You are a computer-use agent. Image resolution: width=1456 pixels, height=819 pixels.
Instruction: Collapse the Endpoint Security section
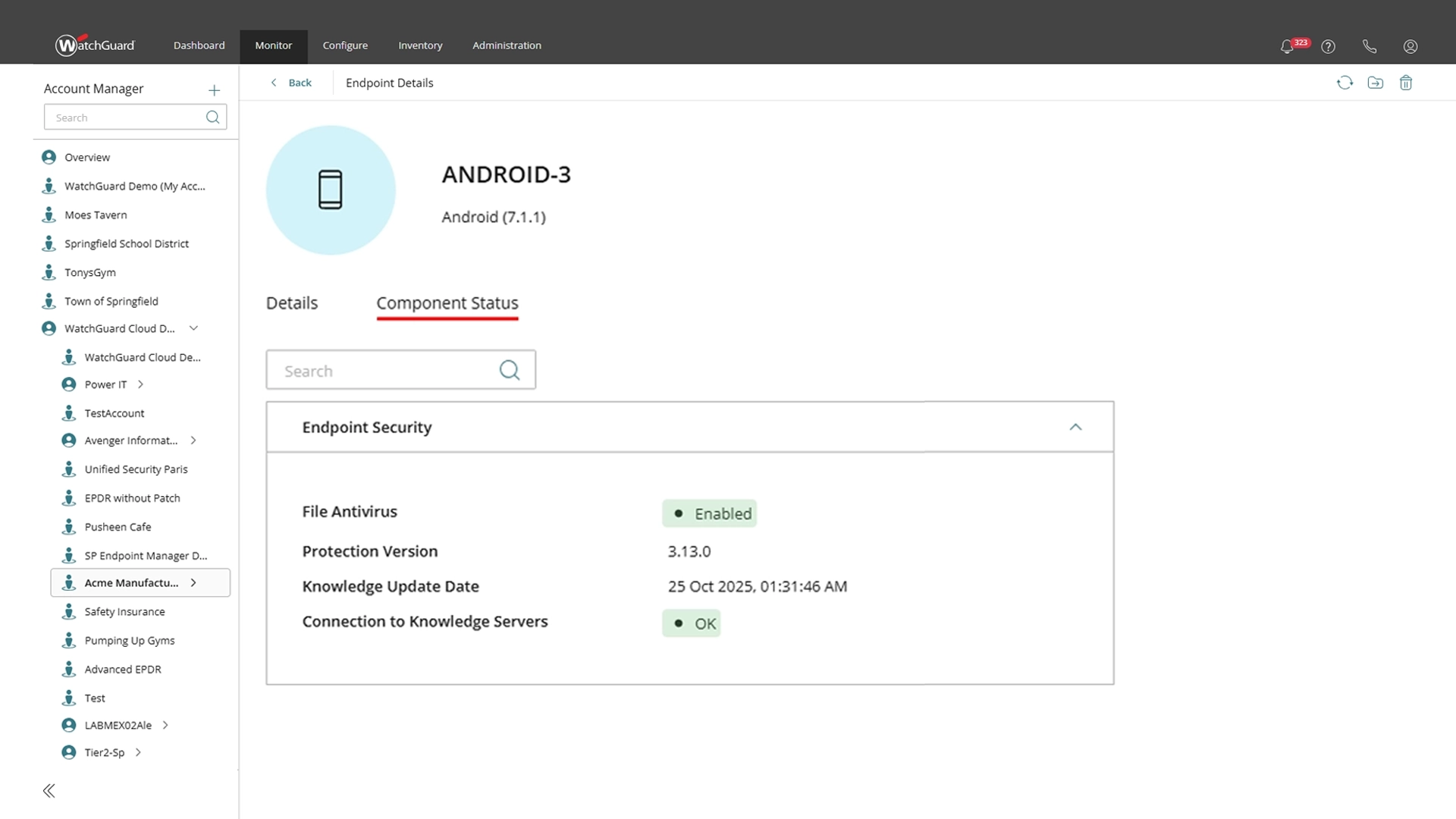[x=1075, y=427]
